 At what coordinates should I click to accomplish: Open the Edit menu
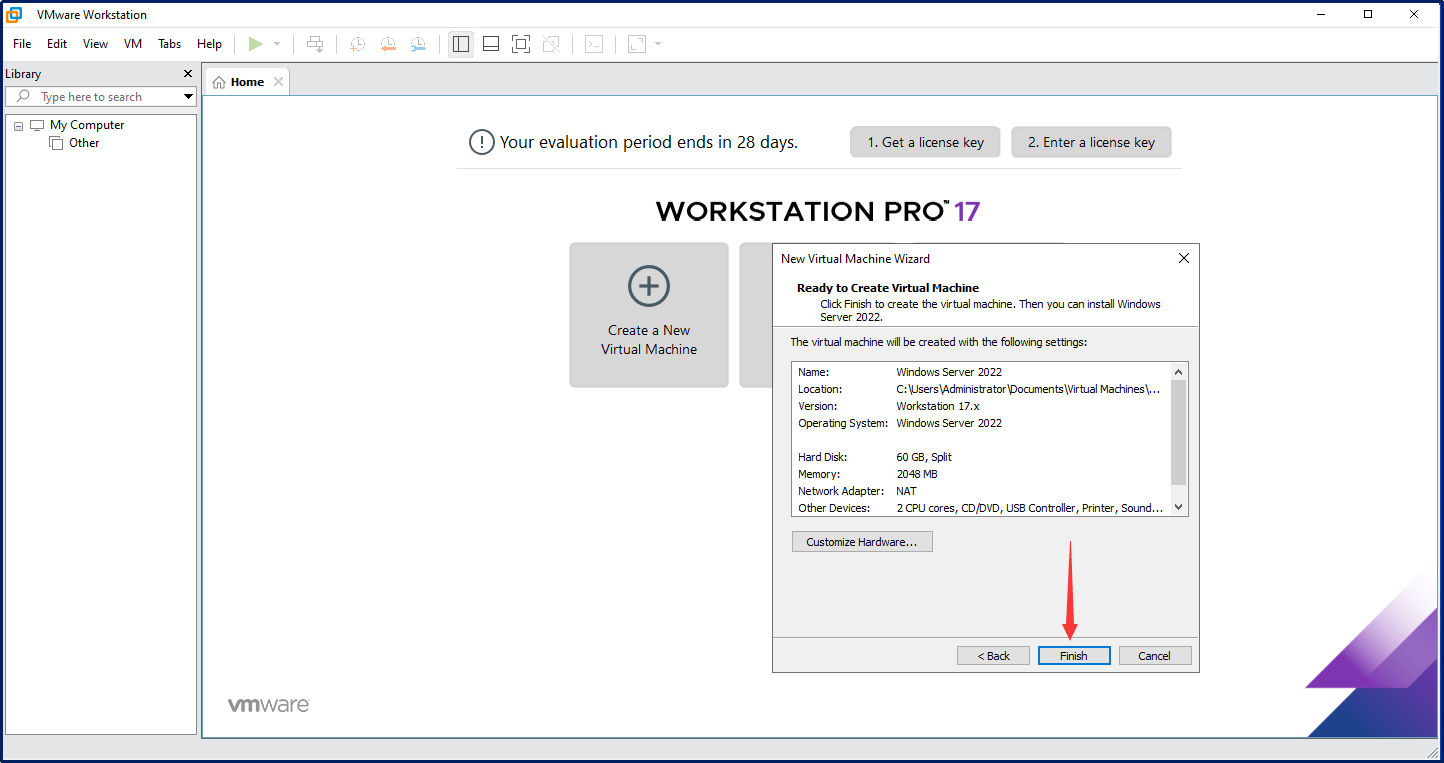[57, 44]
